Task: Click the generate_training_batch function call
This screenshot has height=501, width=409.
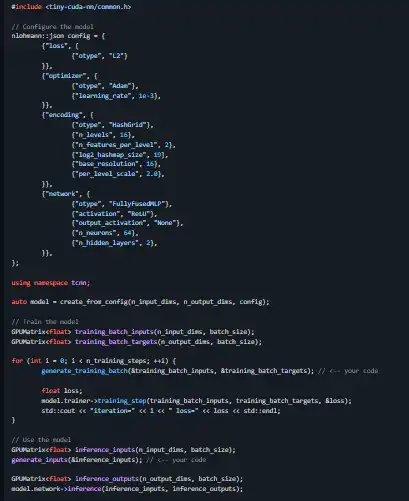Action: [x=178, y=371]
